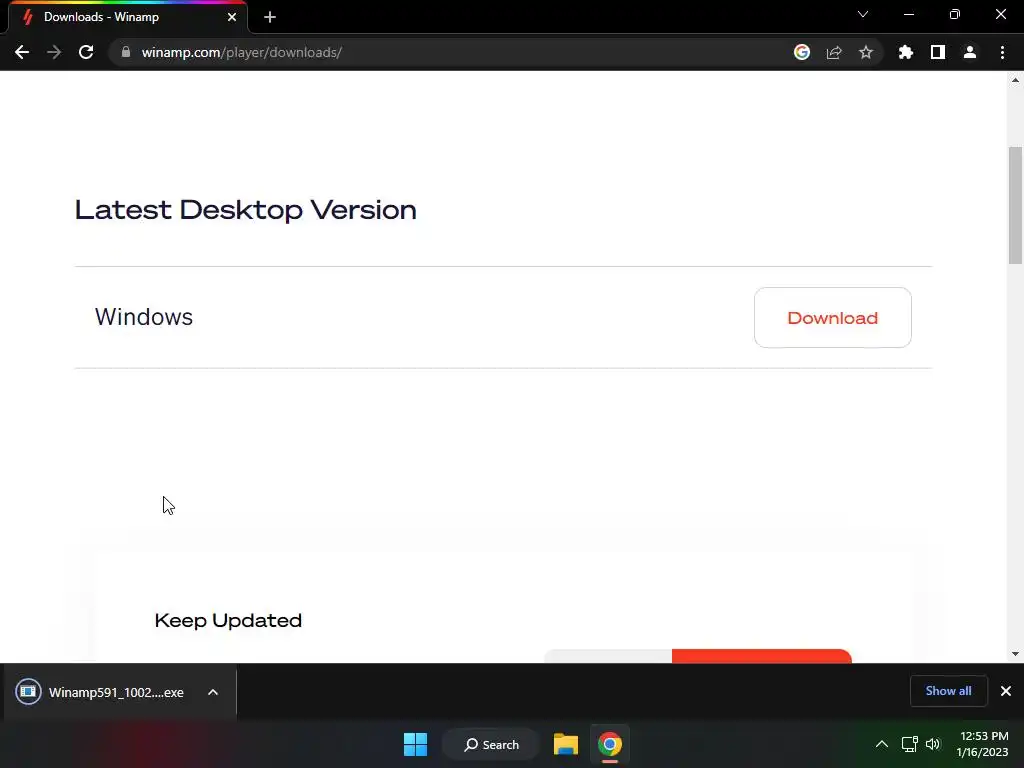
Task: Click the forward navigation arrow
Action: tap(54, 52)
